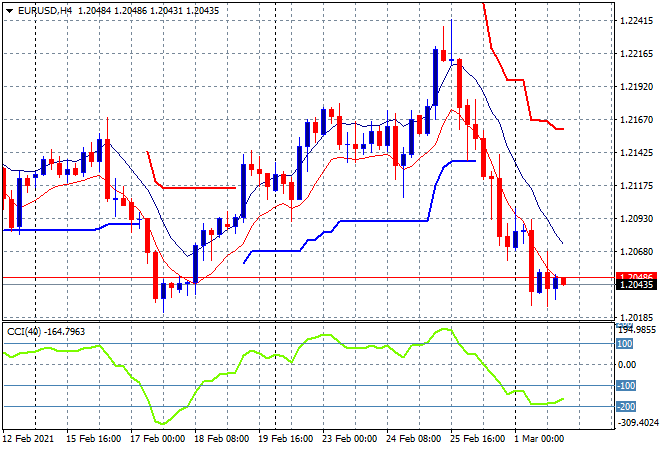Click the 25 Feb 16:00 time label
The width and height of the screenshot is (660, 450).
[477, 439]
